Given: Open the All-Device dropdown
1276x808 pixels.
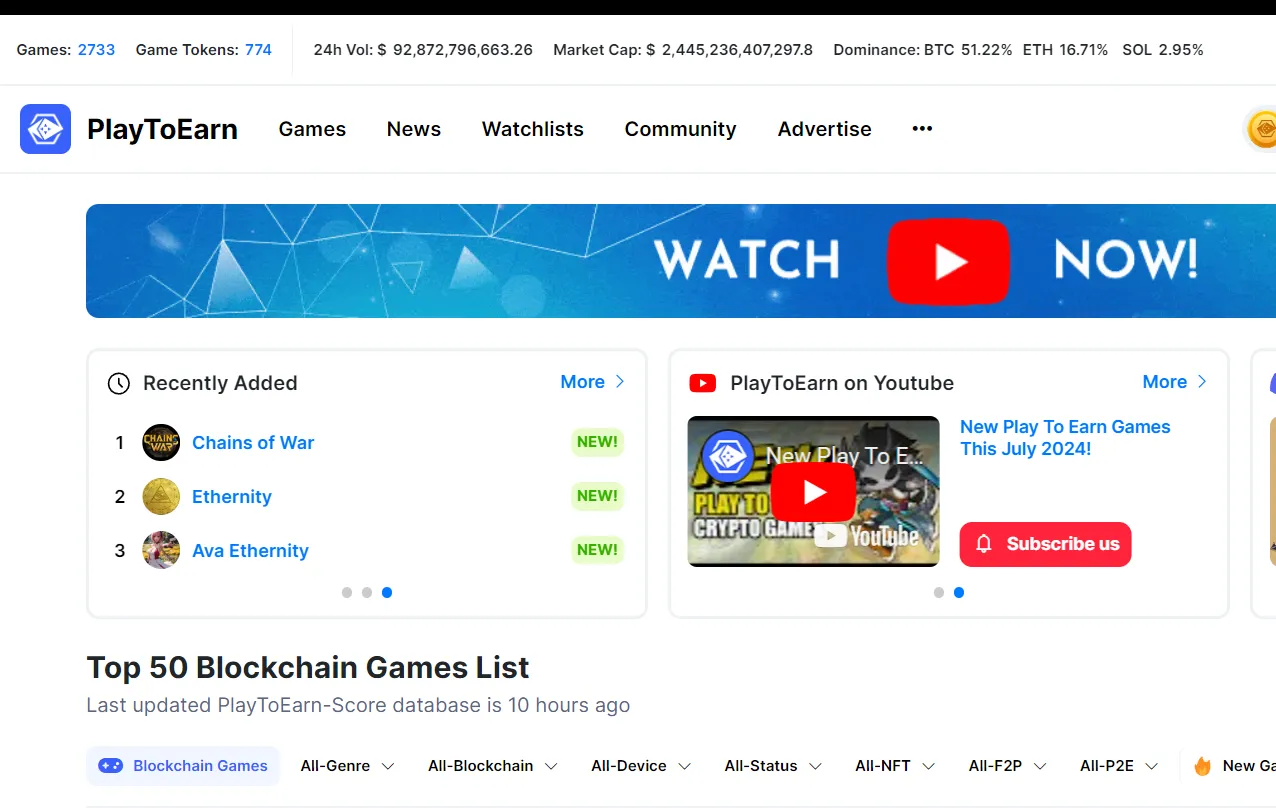Looking at the screenshot, I should (641, 766).
